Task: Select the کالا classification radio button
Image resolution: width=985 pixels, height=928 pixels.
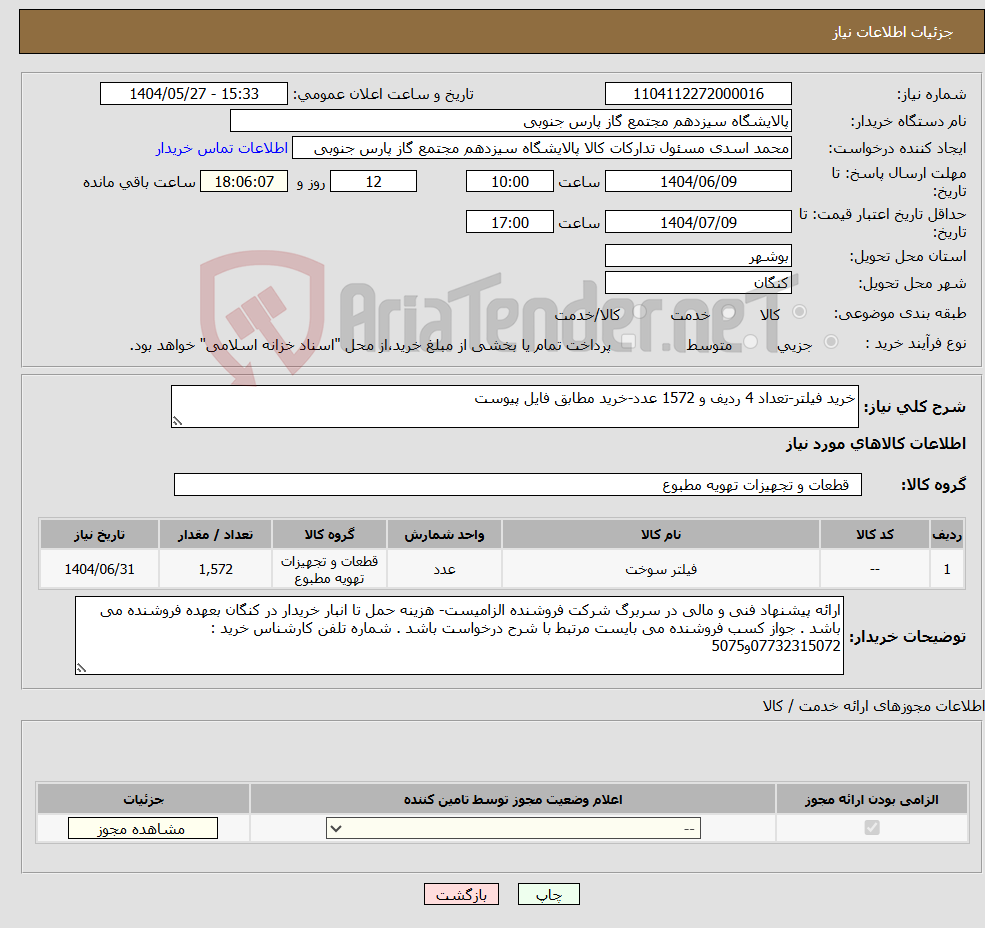Action: 798,312
